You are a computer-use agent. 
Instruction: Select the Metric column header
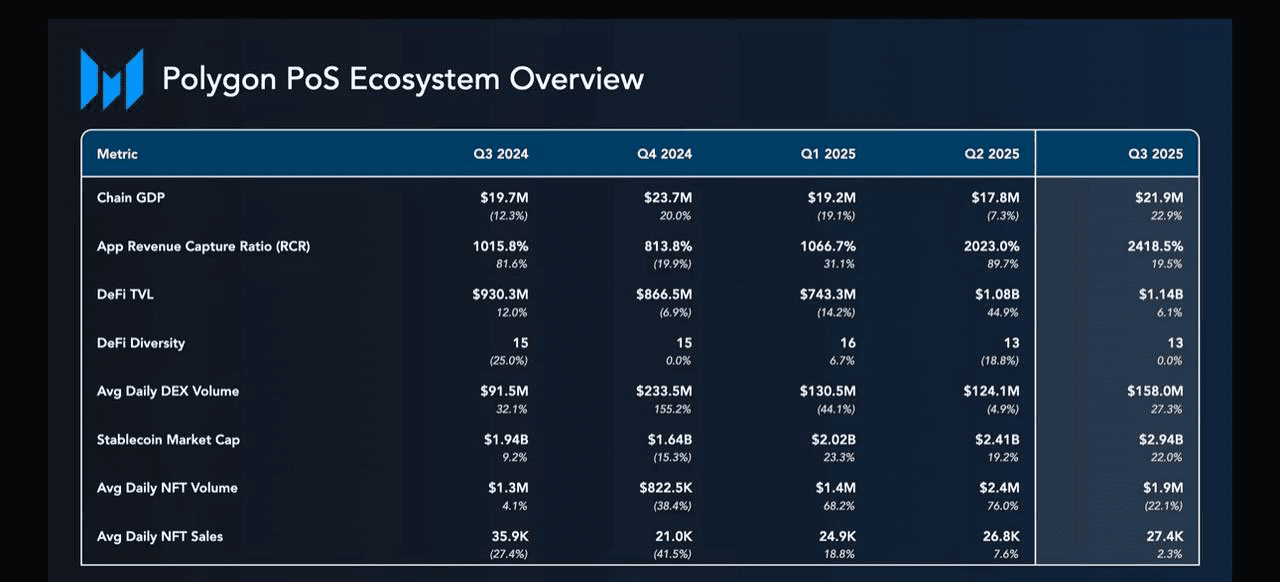(117, 154)
